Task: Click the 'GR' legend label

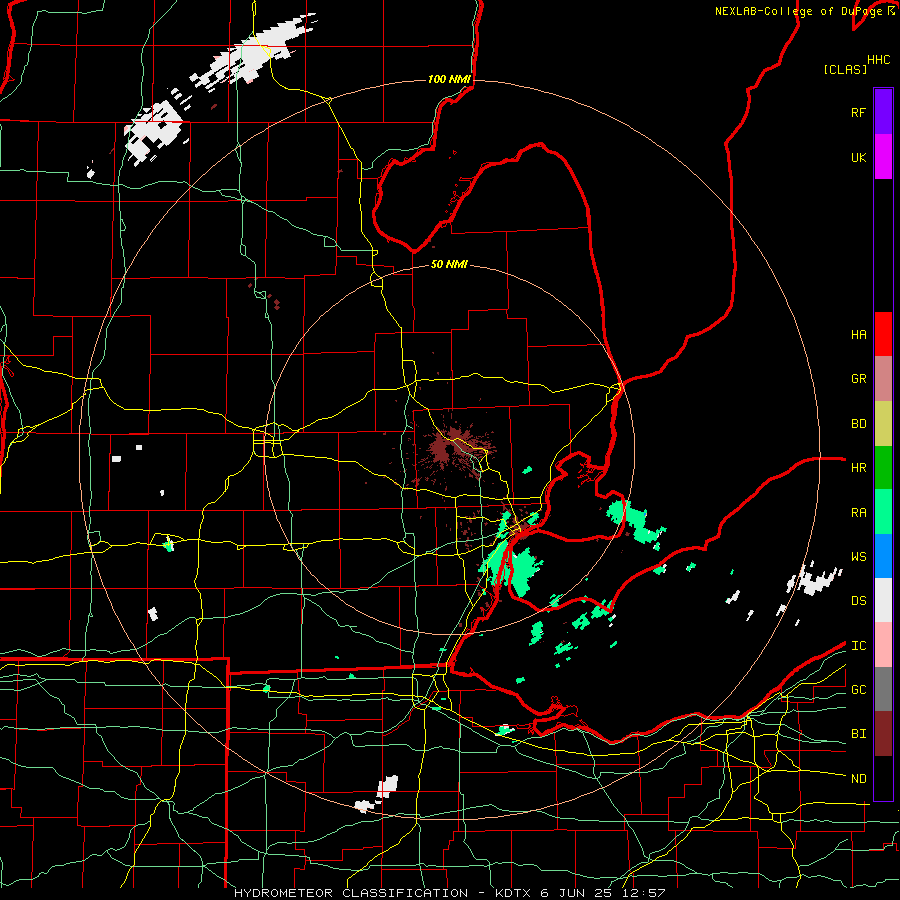Action: click(x=858, y=379)
